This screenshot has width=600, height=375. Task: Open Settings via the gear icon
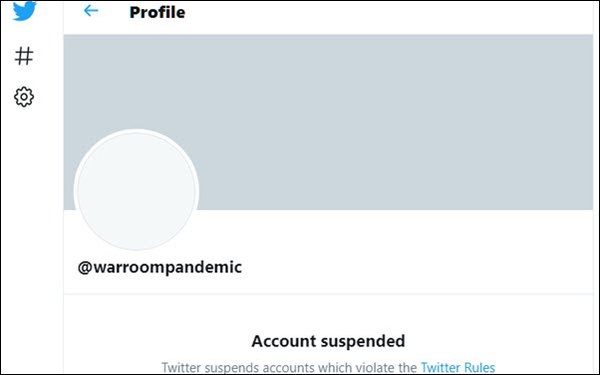pos(24,97)
